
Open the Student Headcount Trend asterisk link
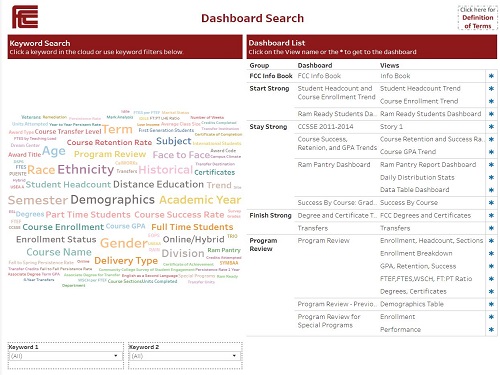point(491,89)
